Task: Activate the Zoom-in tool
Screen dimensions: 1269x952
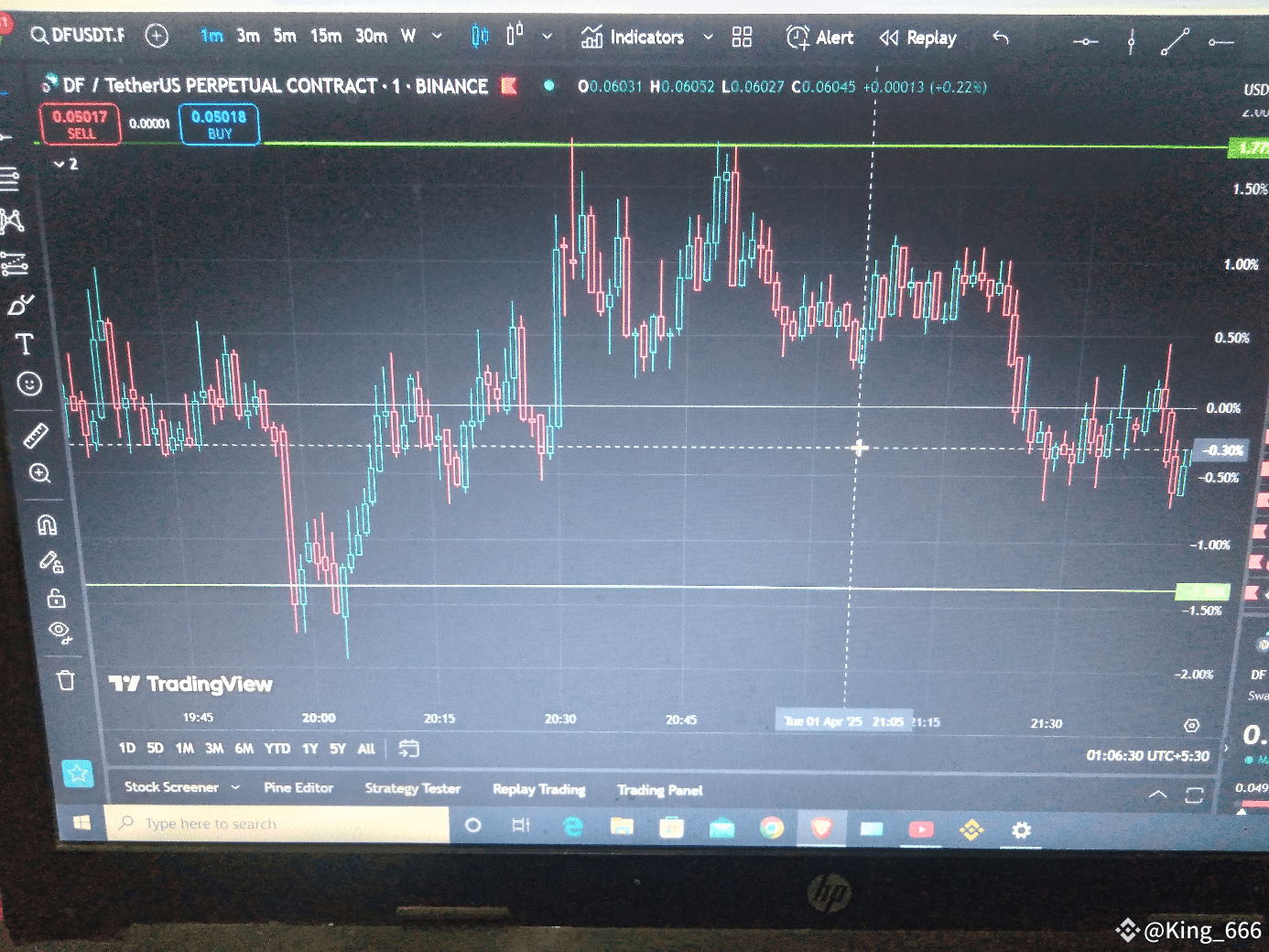Action: point(39,475)
